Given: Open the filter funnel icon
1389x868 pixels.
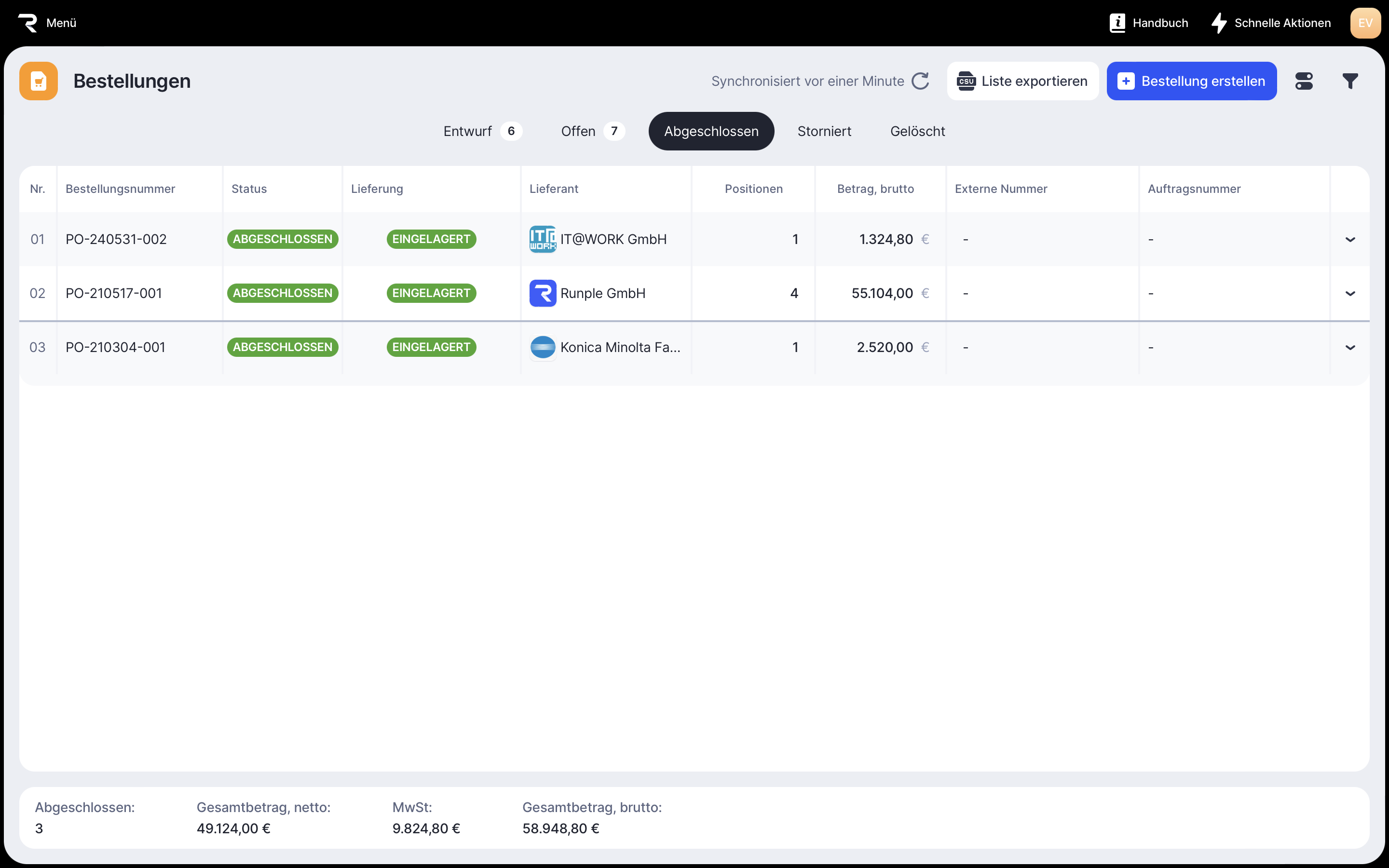Looking at the screenshot, I should (1350, 81).
